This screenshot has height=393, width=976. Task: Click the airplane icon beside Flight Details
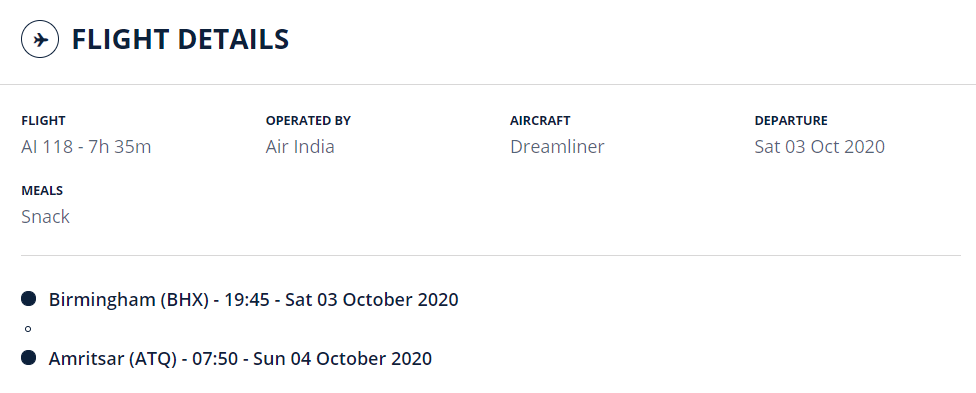[40, 39]
